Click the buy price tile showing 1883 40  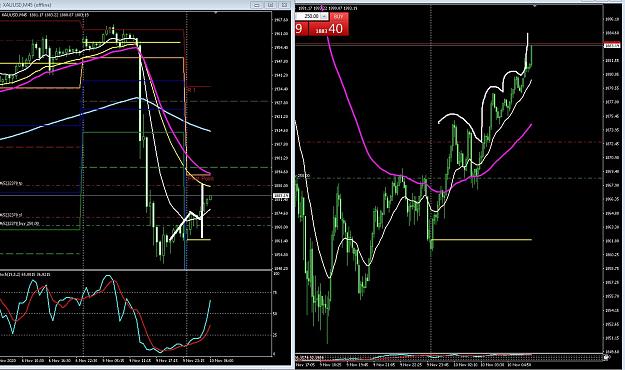[328, 28]
